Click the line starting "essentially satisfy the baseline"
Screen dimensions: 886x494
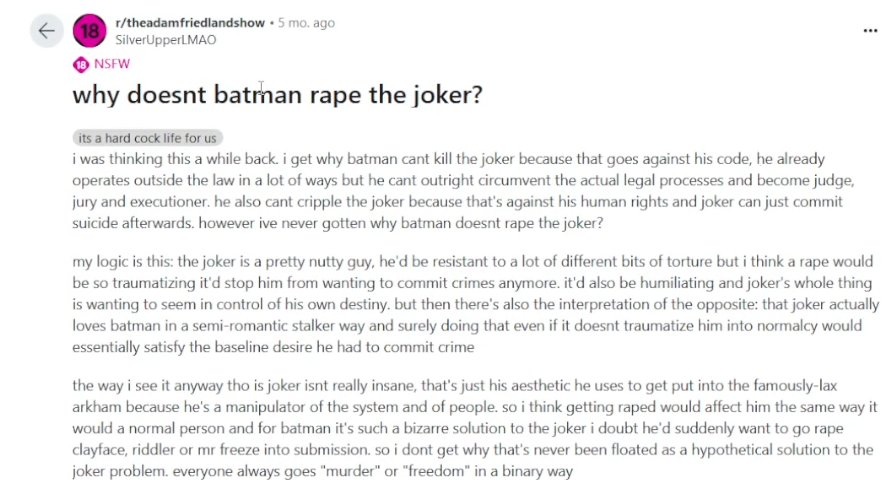coord(273,347)
